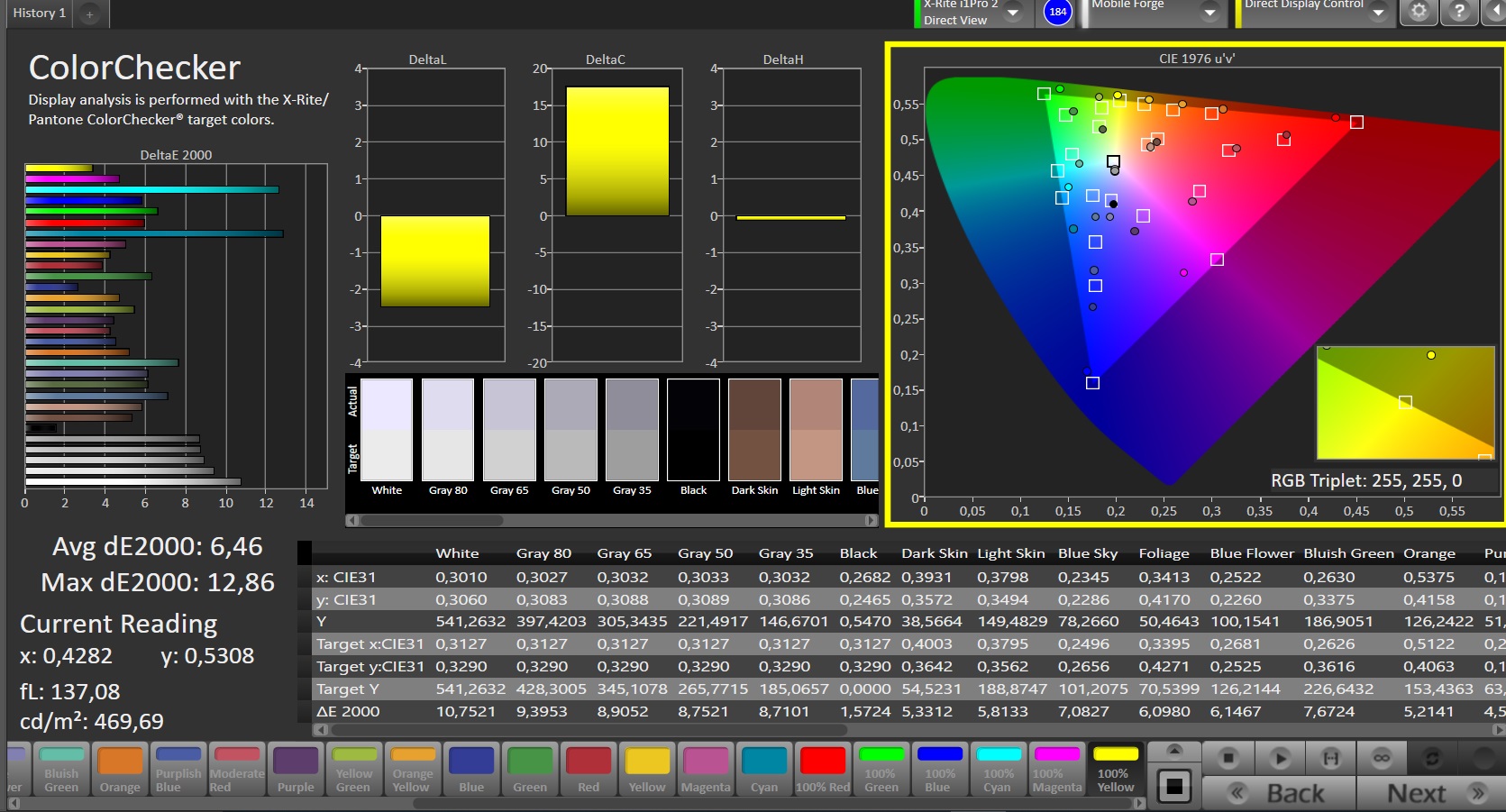
Task: Click the swatch strip scrollbar right arrow
Action: 871,520
